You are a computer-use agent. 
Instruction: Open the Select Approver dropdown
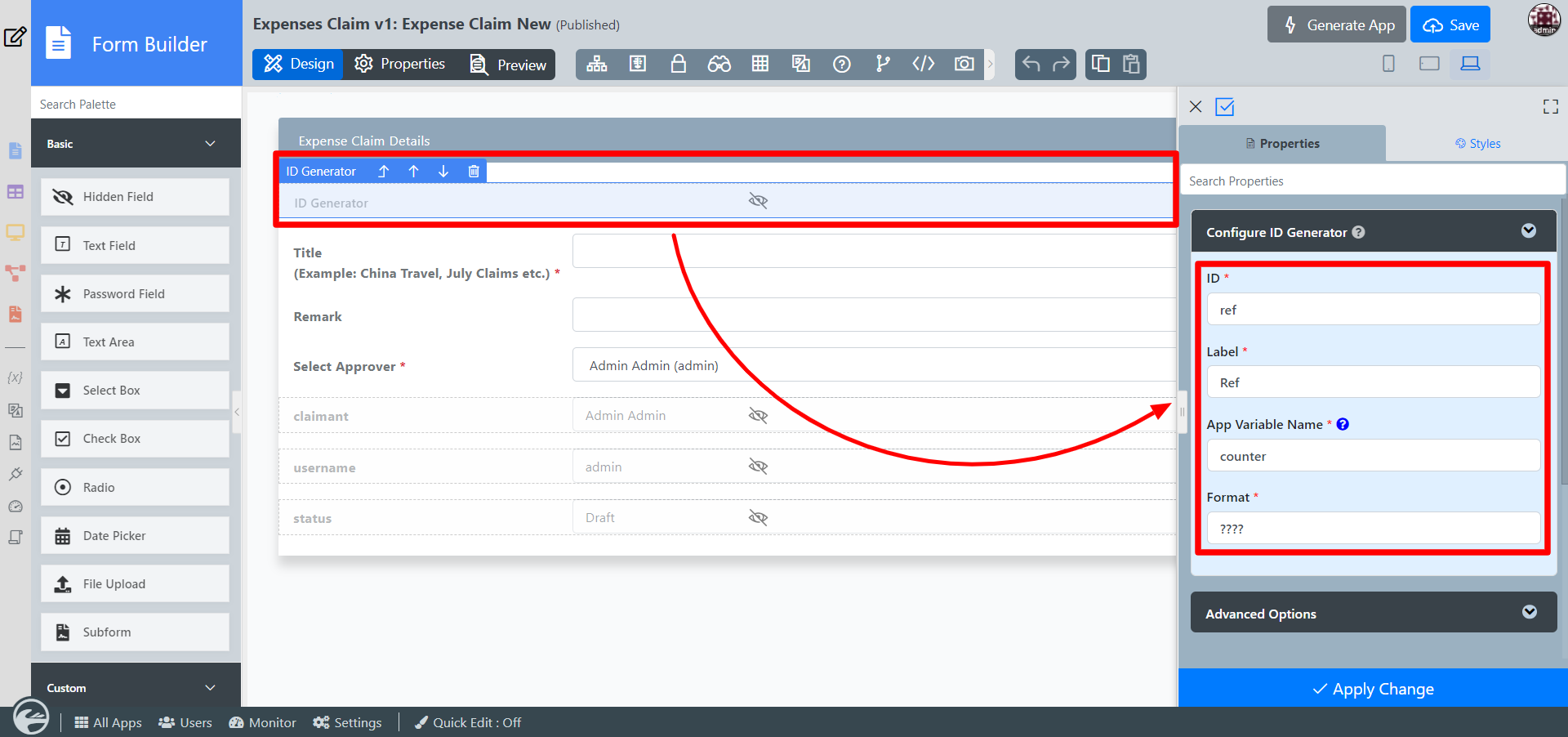[x=874, y=365]
